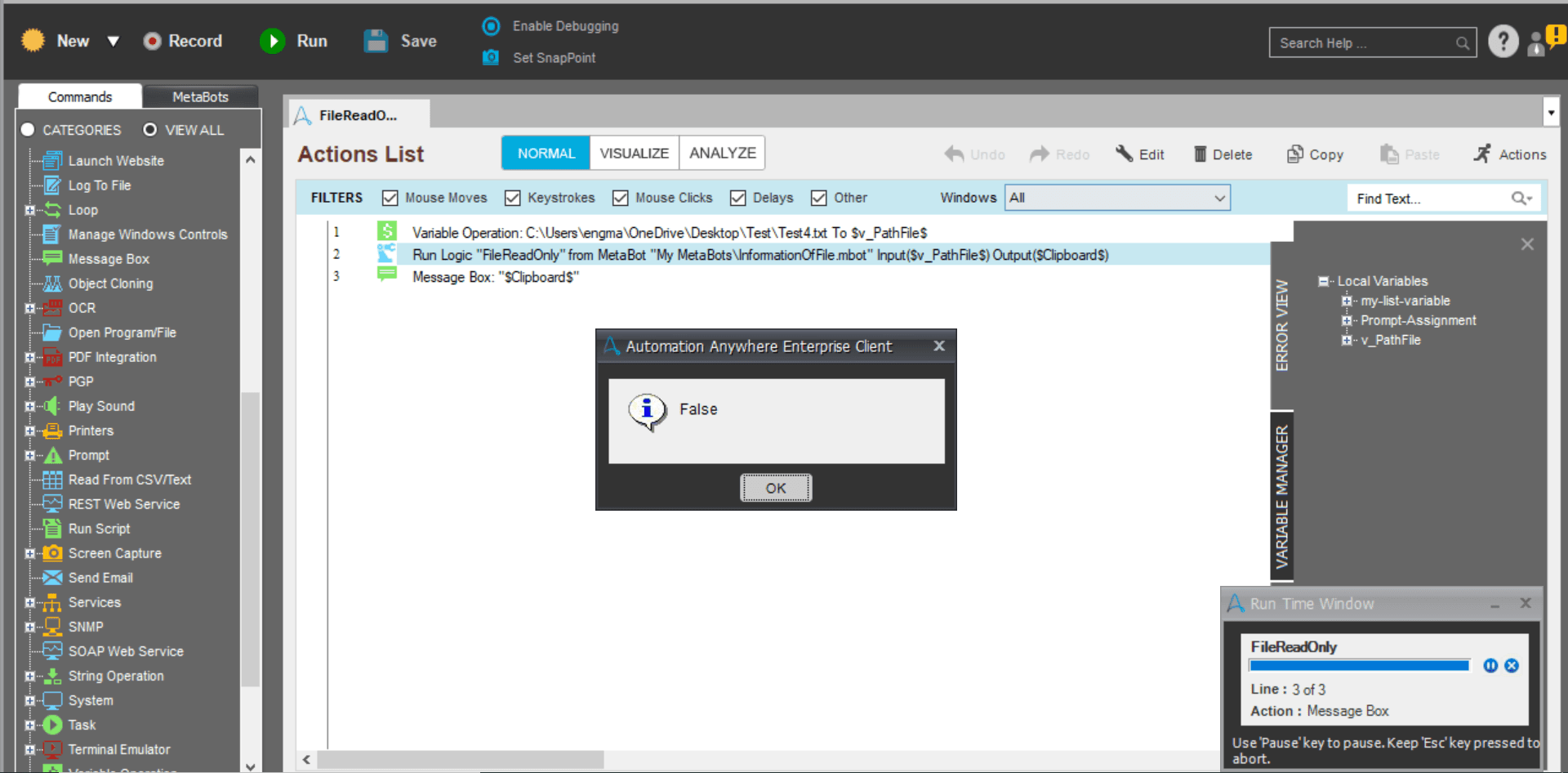This screenshot has height=773, width=1568.
Task: Click OK in the message box
Action: click(776, 488)
